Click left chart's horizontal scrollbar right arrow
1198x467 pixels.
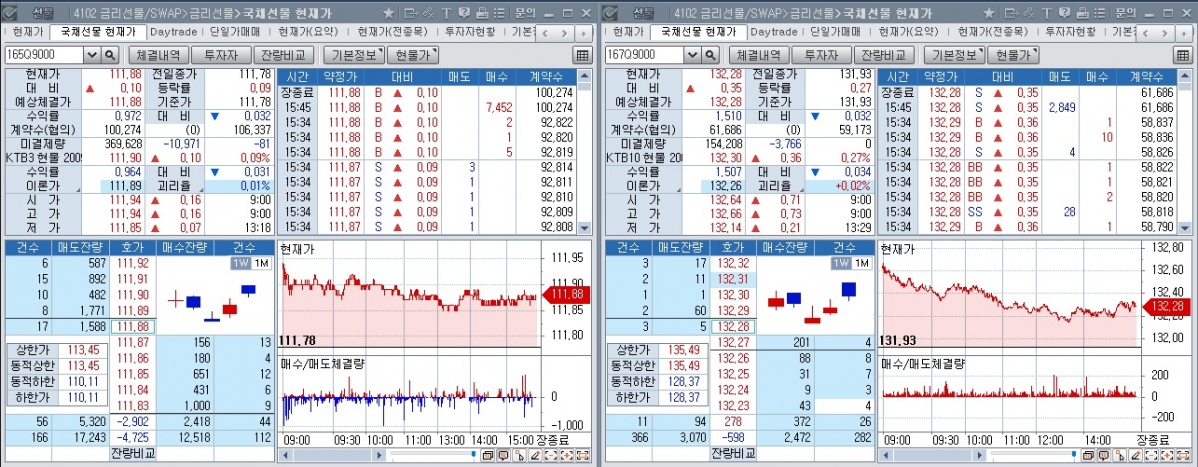(379, 456)
